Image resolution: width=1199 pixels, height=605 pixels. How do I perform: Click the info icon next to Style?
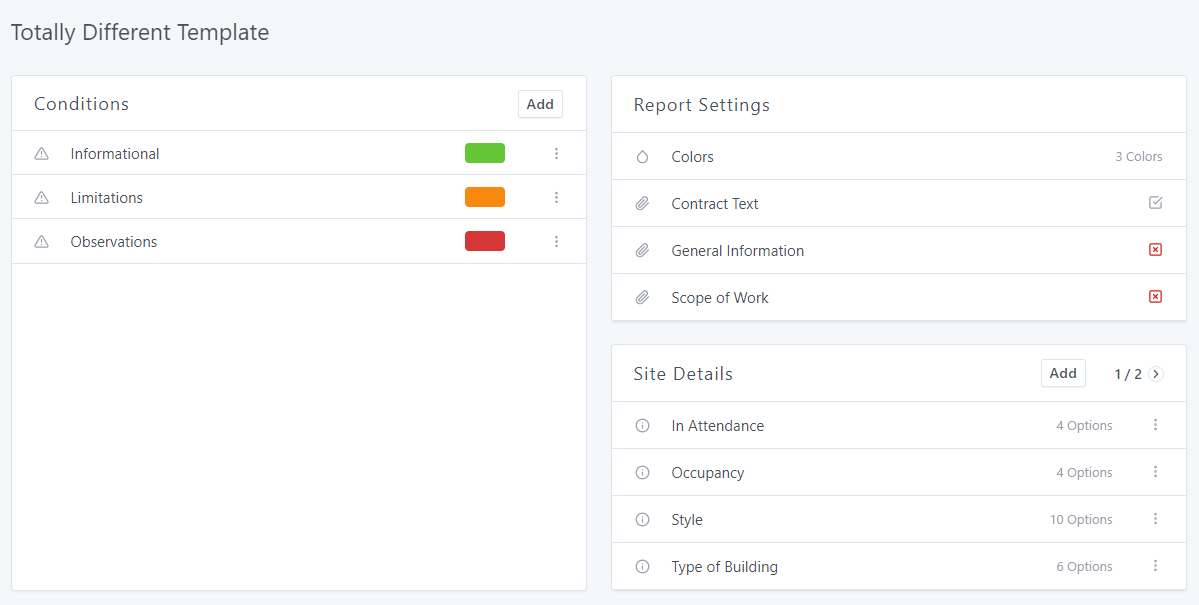642,520
